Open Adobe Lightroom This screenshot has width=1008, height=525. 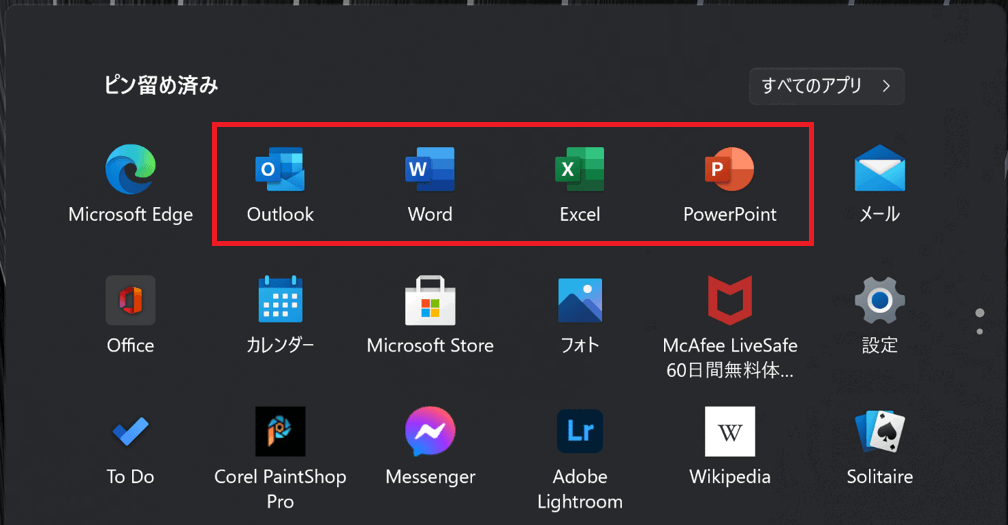(580, 431)
